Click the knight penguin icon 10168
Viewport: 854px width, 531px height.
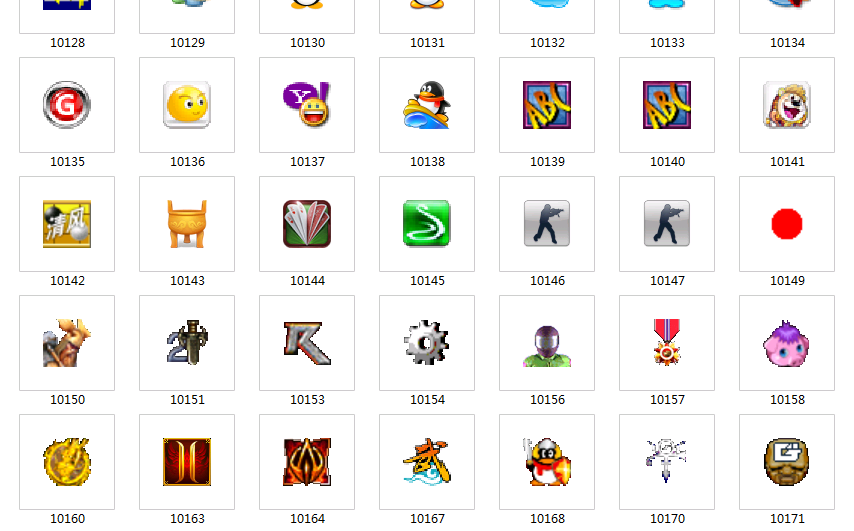[x=547, y=462]
